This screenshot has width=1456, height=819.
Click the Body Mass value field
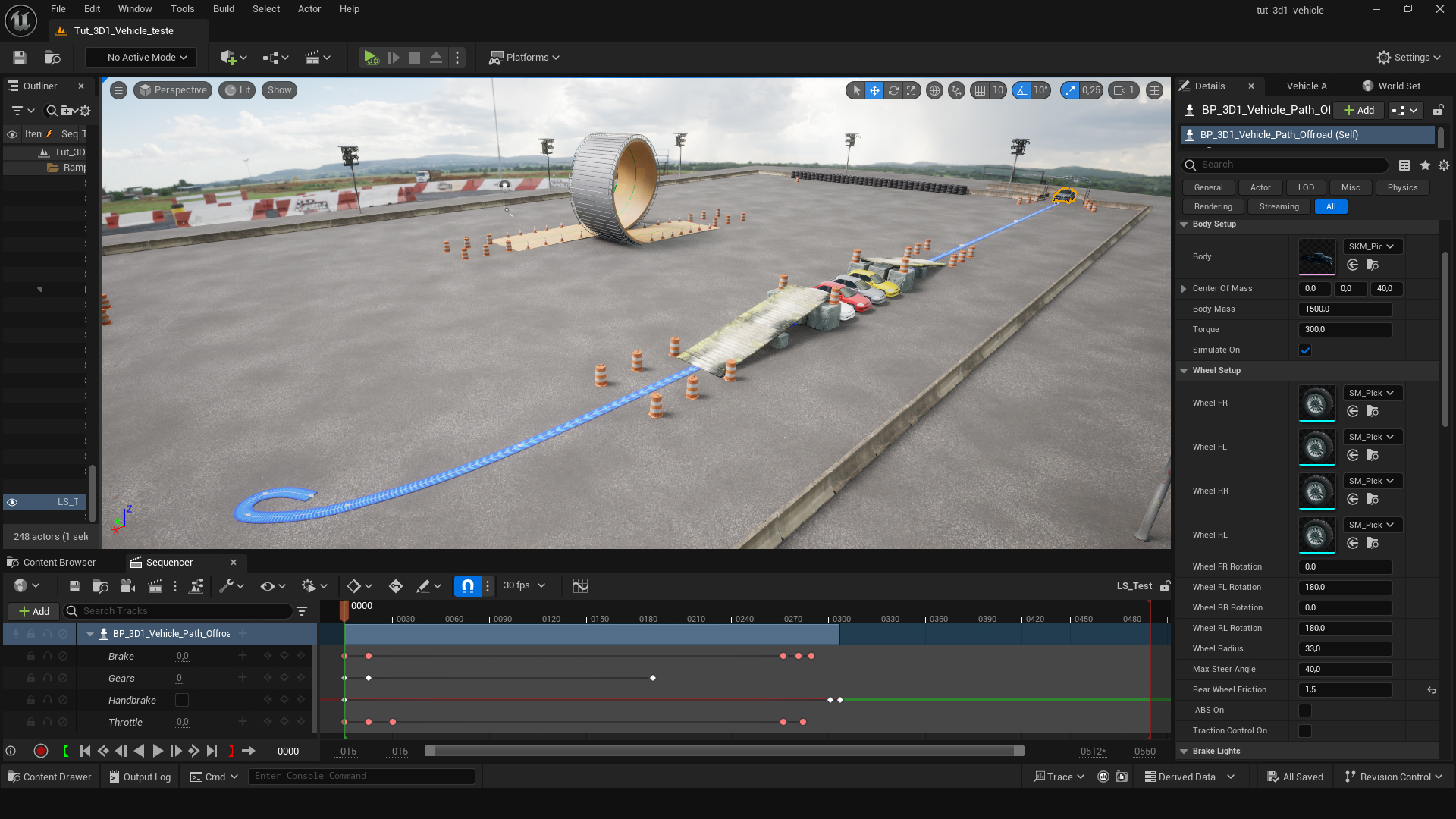(x=1345, y=309)
